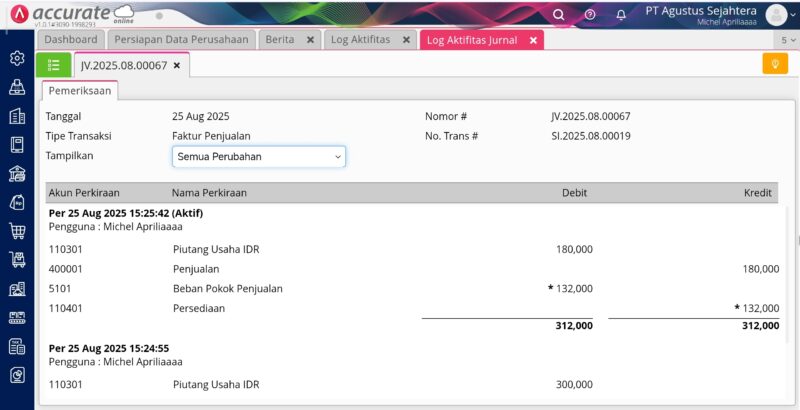Open the notifications bell
The image size is (800, 410).
pos(621,14)
